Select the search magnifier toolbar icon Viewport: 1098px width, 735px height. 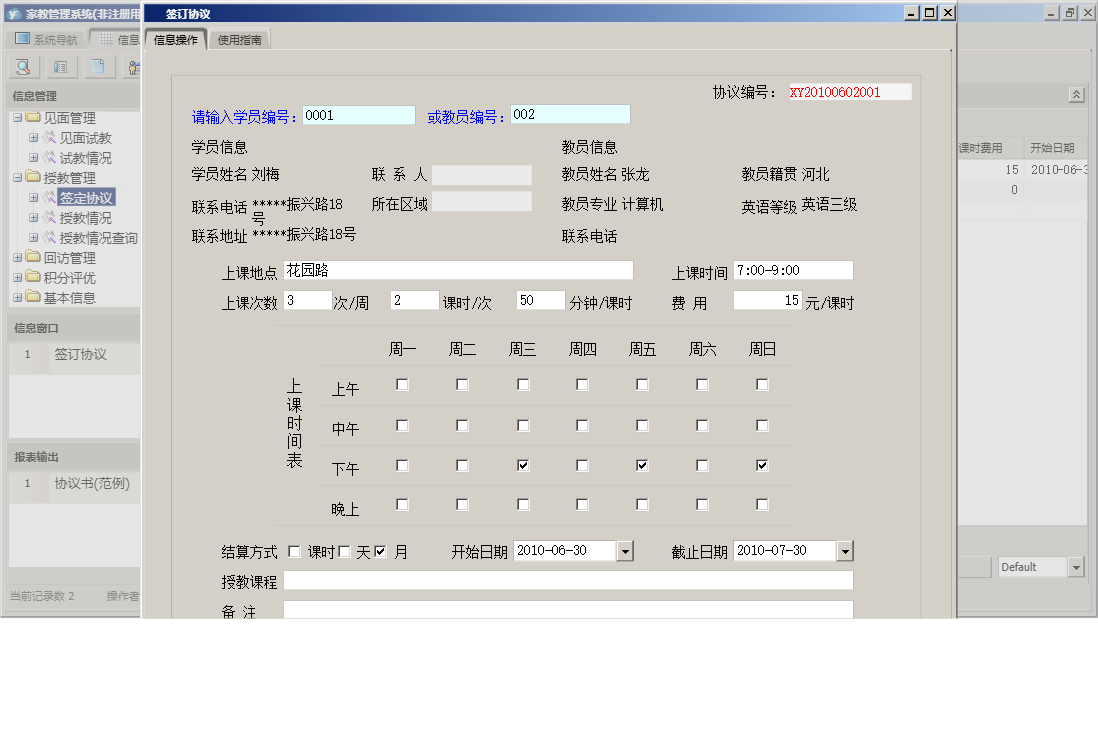pyautogui.click(x=22, y=66)
